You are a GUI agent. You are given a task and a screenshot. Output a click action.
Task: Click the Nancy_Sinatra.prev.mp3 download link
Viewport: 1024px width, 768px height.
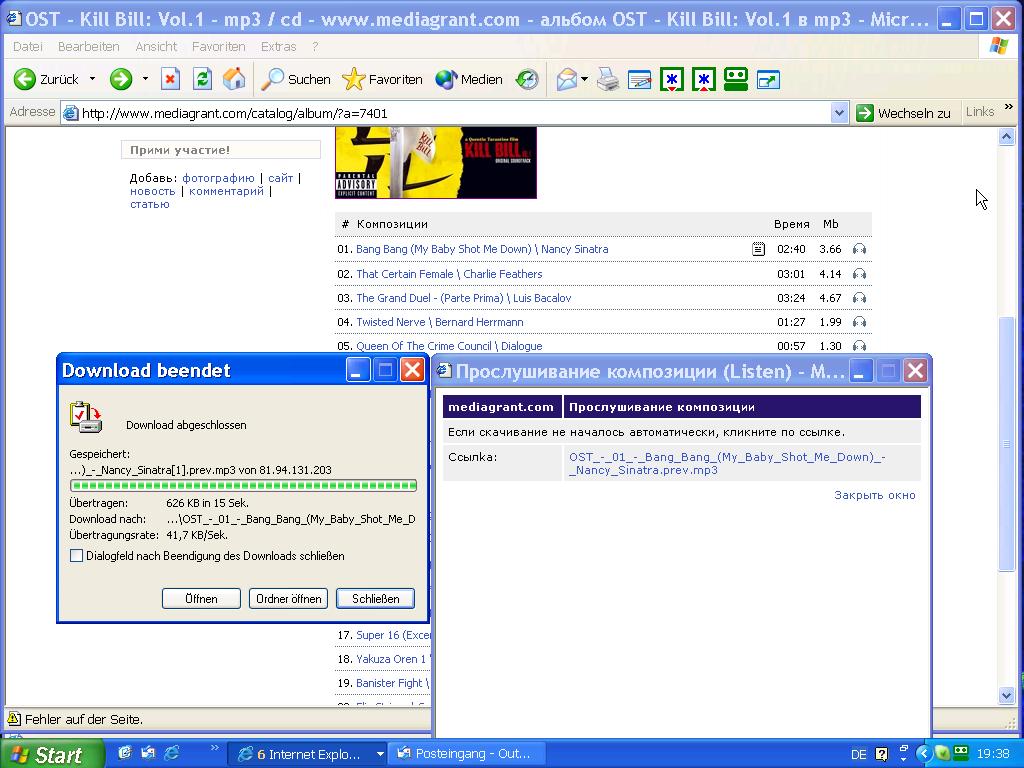727,463
